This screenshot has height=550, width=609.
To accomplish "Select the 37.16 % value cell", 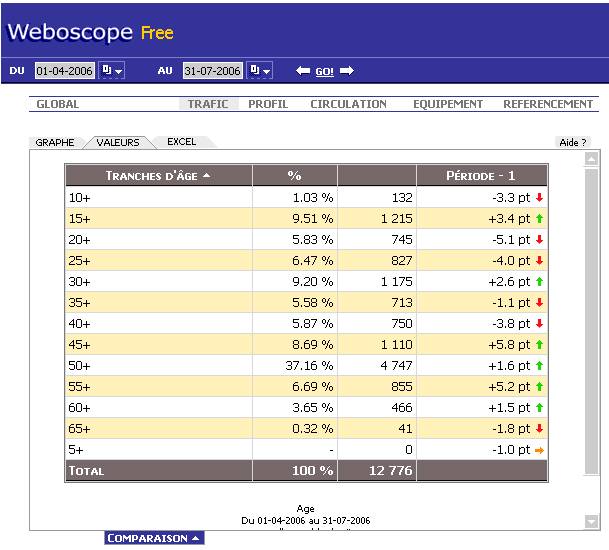I will coord(295,366).
